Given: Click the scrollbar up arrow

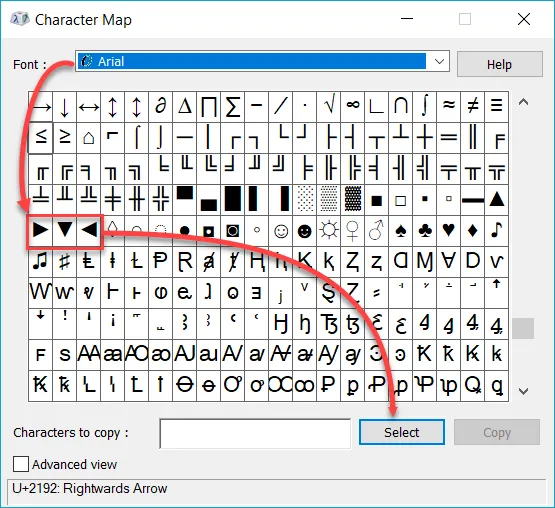Looking at the screenshot, I should point(523,102).
